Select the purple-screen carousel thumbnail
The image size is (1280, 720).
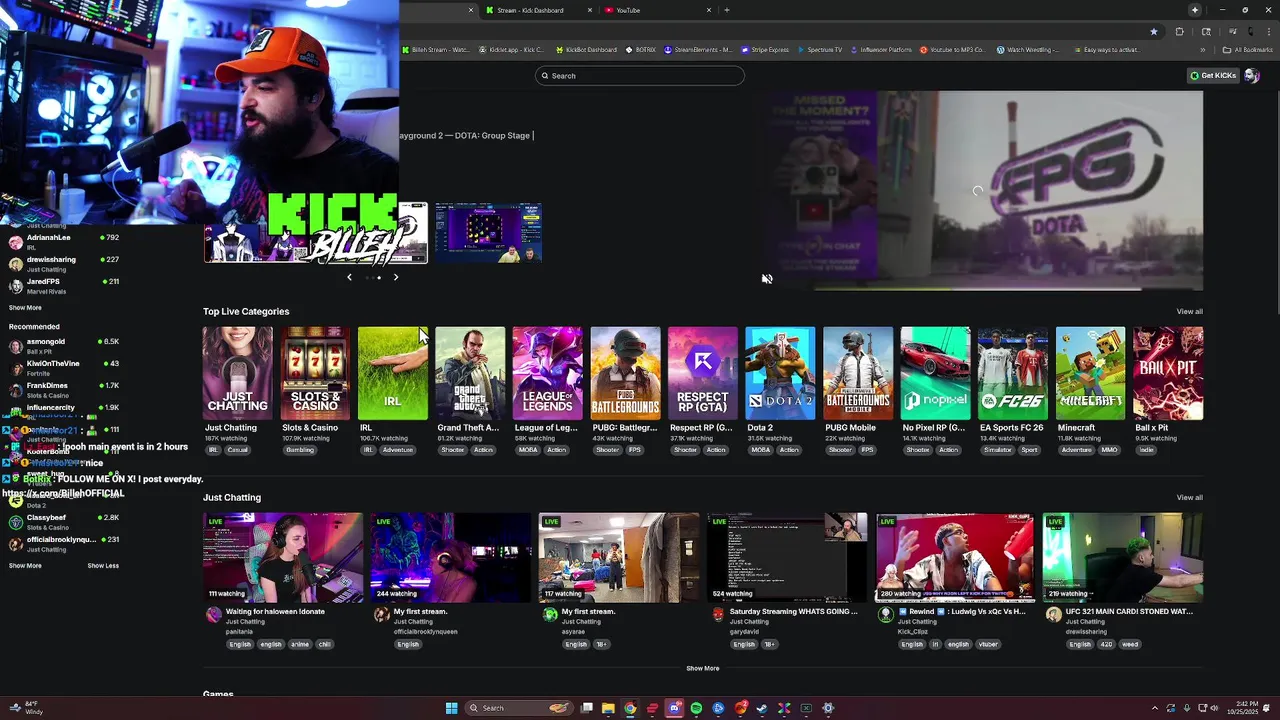pos(488,232)
